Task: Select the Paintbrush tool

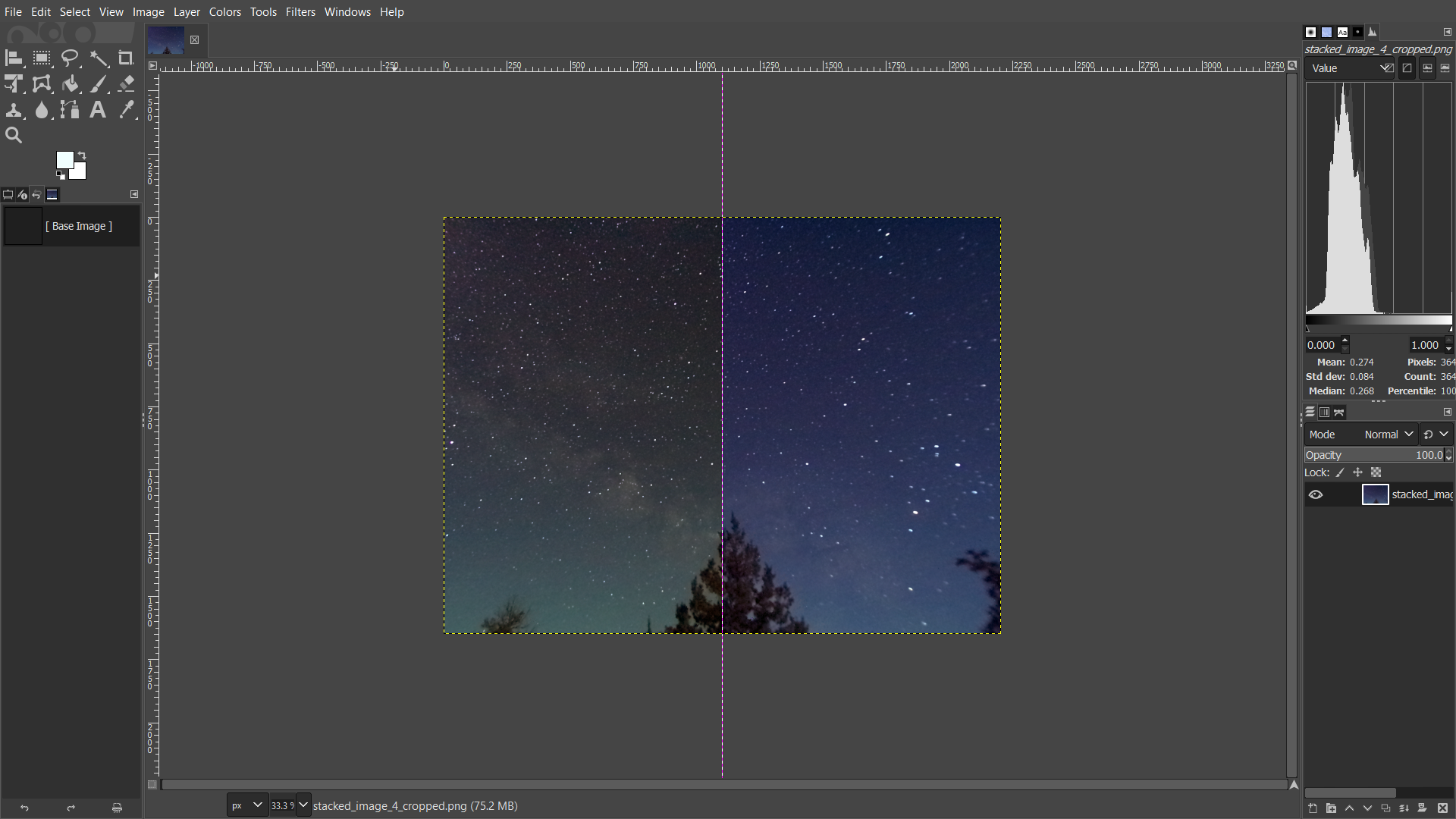Action: click(x=99, y=84)
